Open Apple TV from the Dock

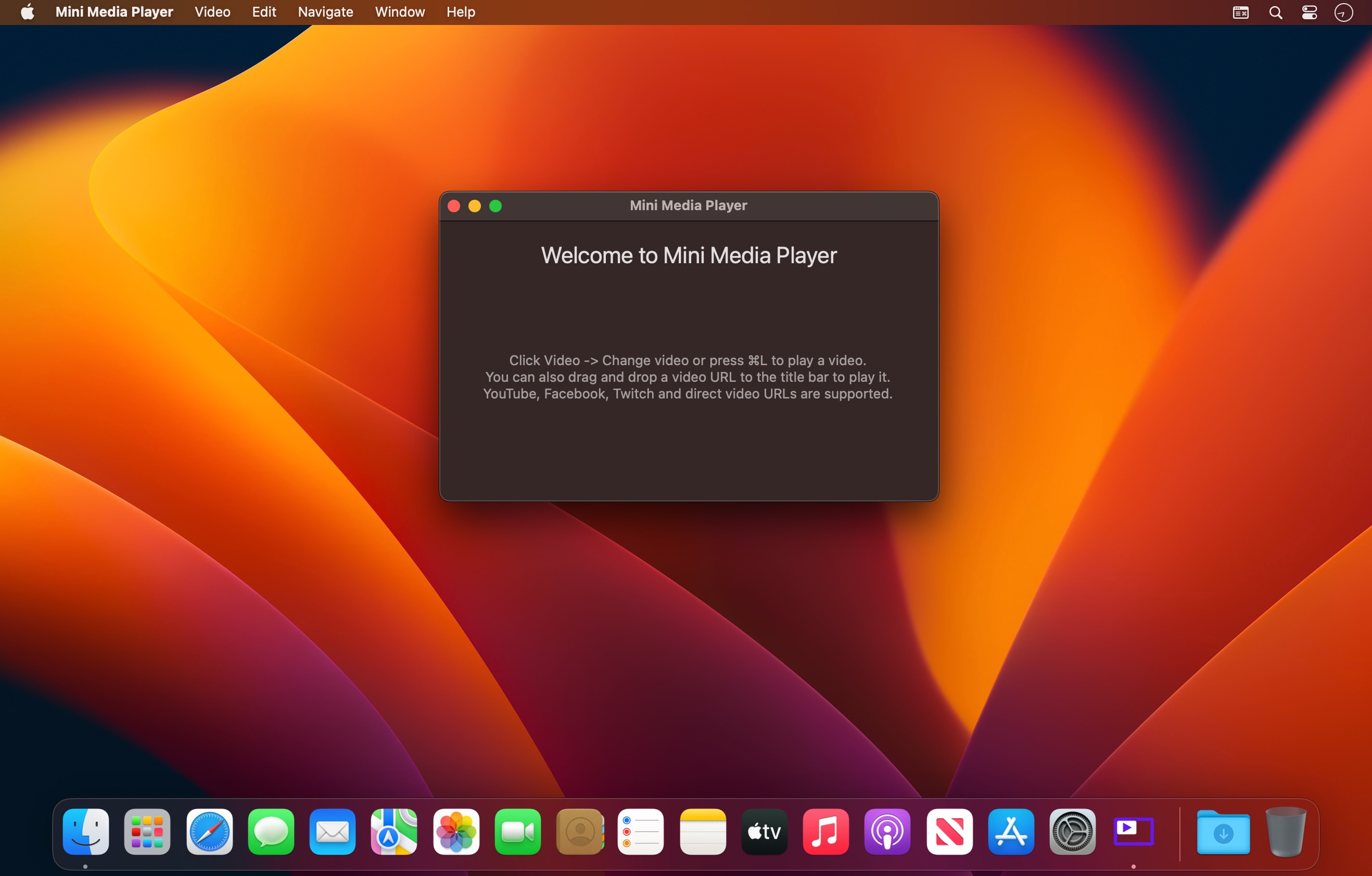(x=764, y=831)
